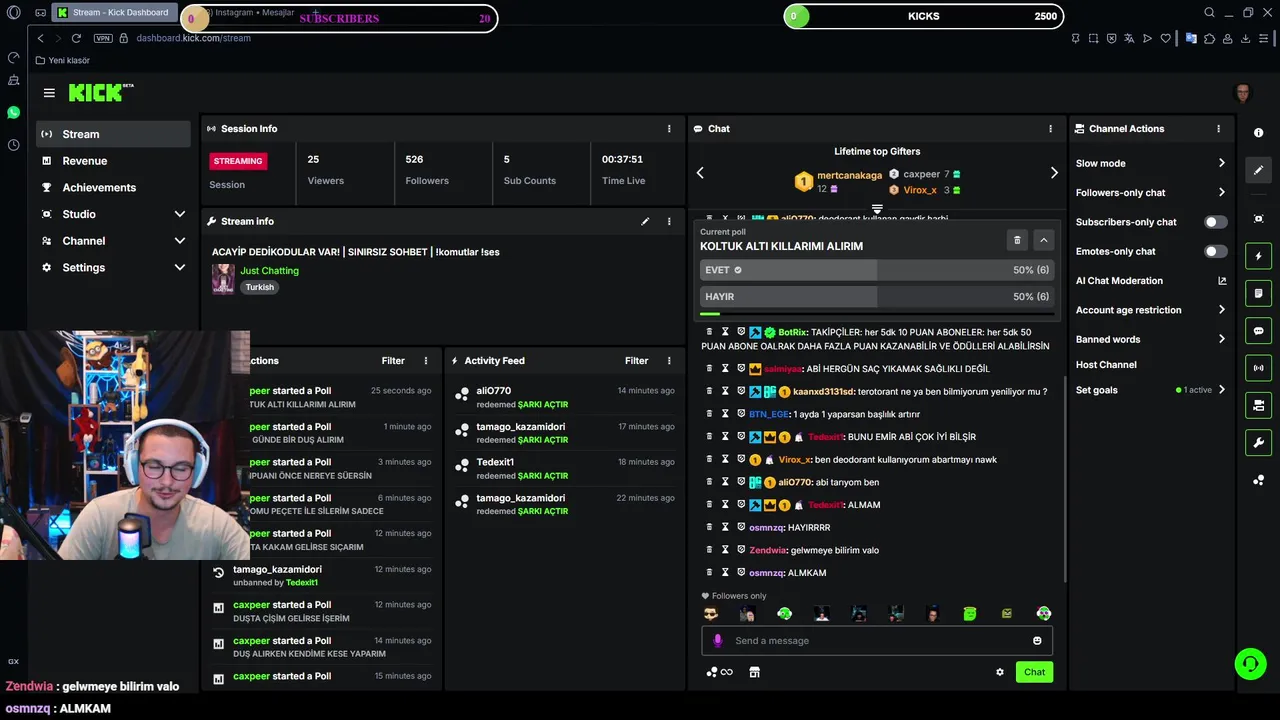Open WhatsApp in browser sidebar
Screen dimensions: 1280x720
13,113
